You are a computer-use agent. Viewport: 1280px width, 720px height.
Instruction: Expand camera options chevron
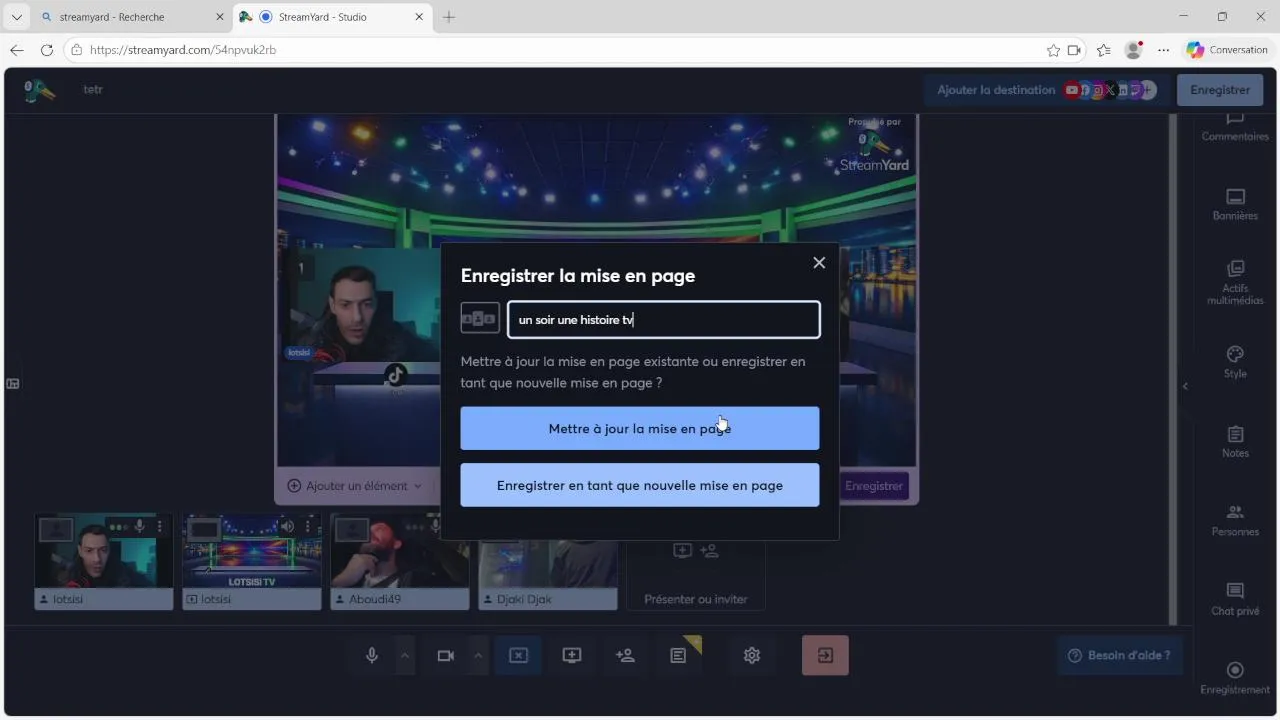coord(478,655)
